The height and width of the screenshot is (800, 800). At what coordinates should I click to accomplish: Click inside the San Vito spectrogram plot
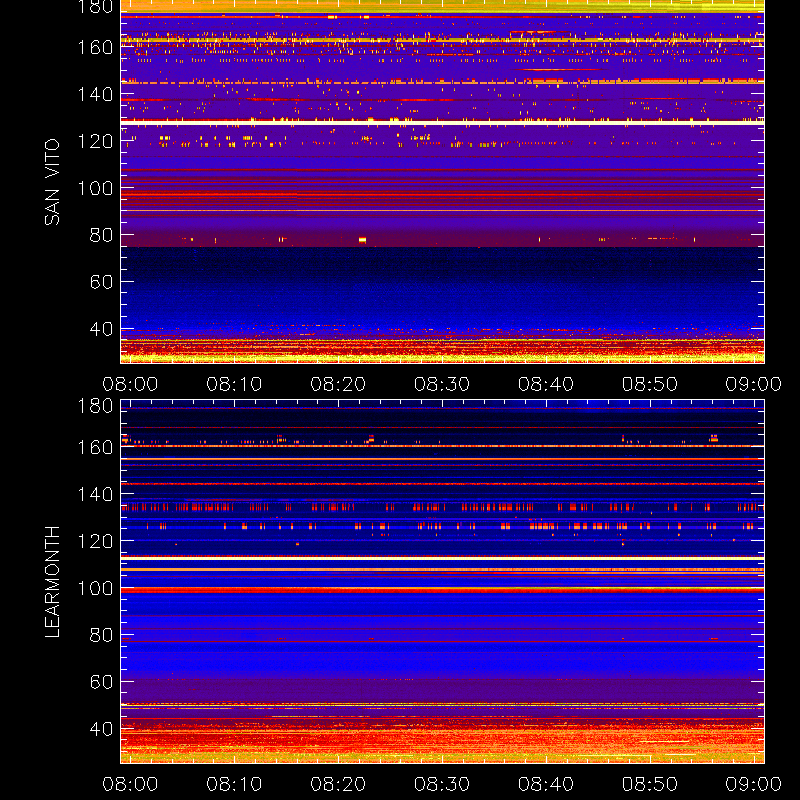442,182
